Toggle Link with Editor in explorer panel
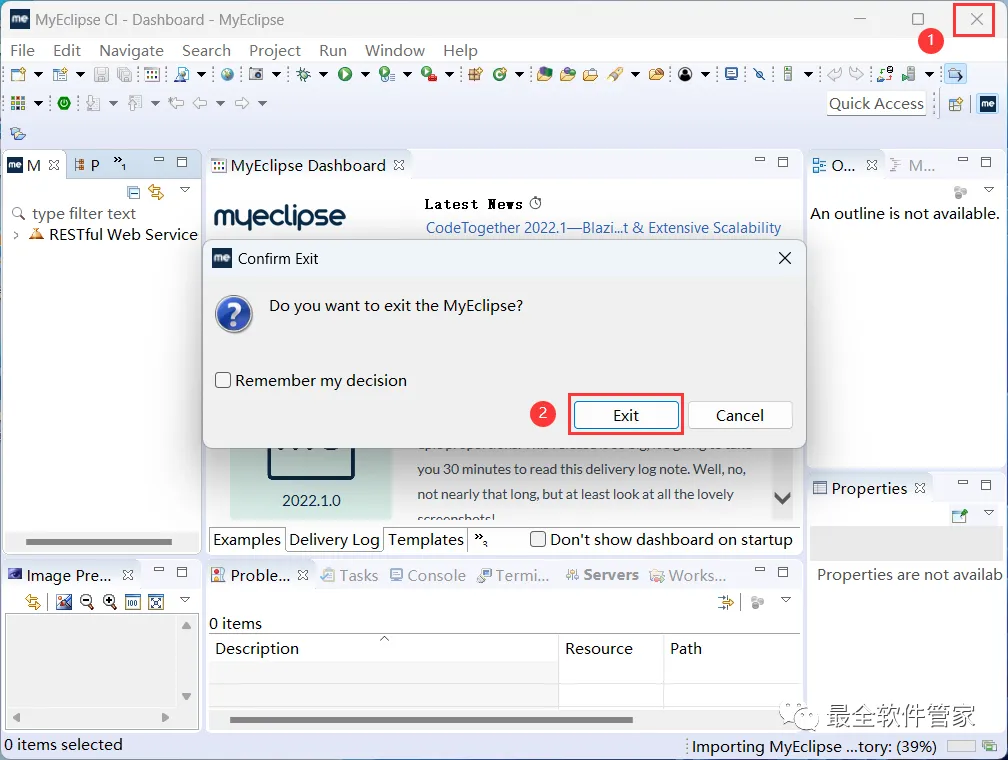 coord(156,192)
